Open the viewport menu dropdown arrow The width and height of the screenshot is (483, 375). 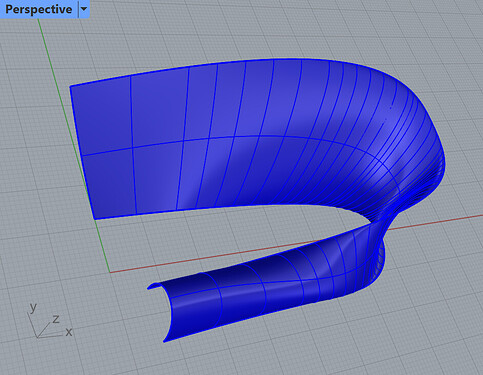click(84, 9)
